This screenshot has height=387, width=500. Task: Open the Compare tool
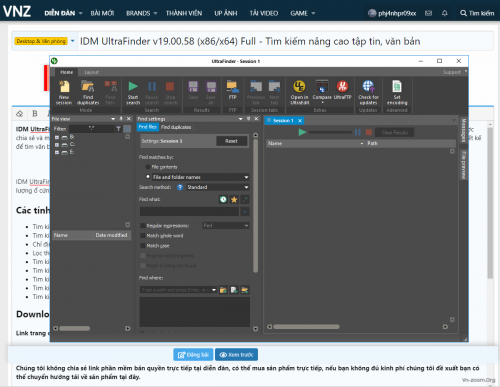pyautogui.click(x=322, y=91)
